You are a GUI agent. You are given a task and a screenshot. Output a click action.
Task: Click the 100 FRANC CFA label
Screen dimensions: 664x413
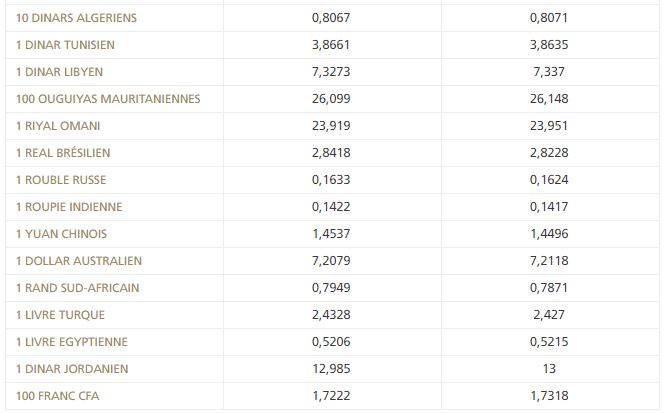pyautogui.click(x=57, y=396)
